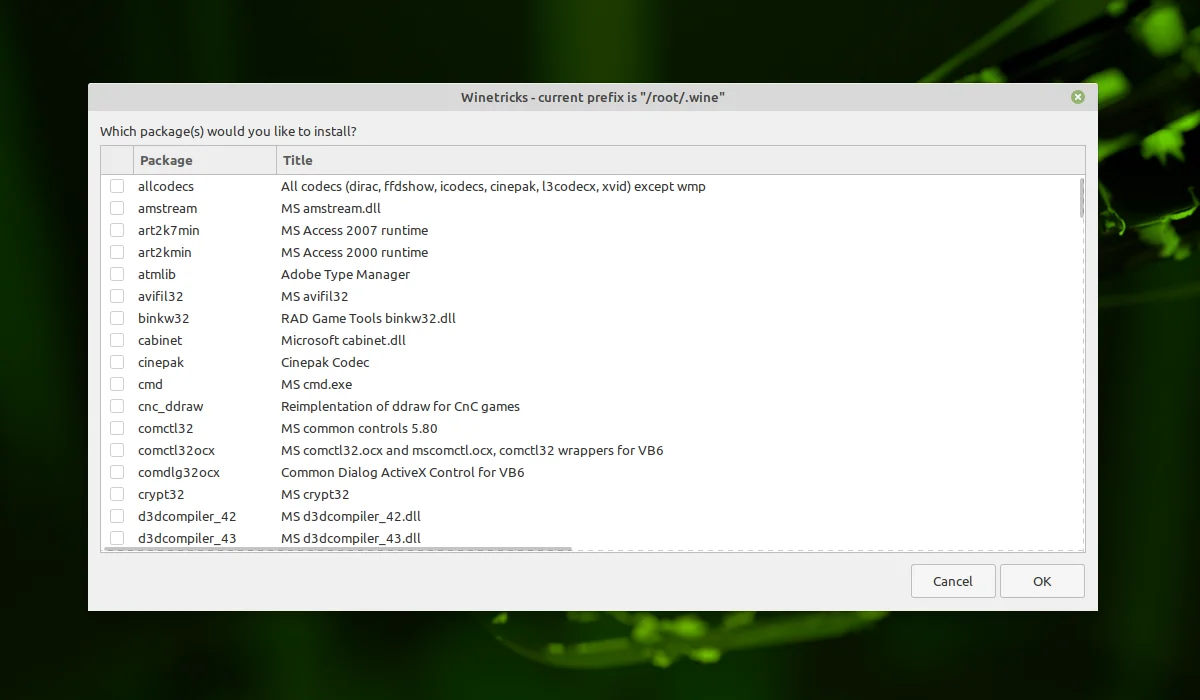1200x700 pixels.
Task: Tick the amstream package checkbox
Action: click(x=117, y=208)
